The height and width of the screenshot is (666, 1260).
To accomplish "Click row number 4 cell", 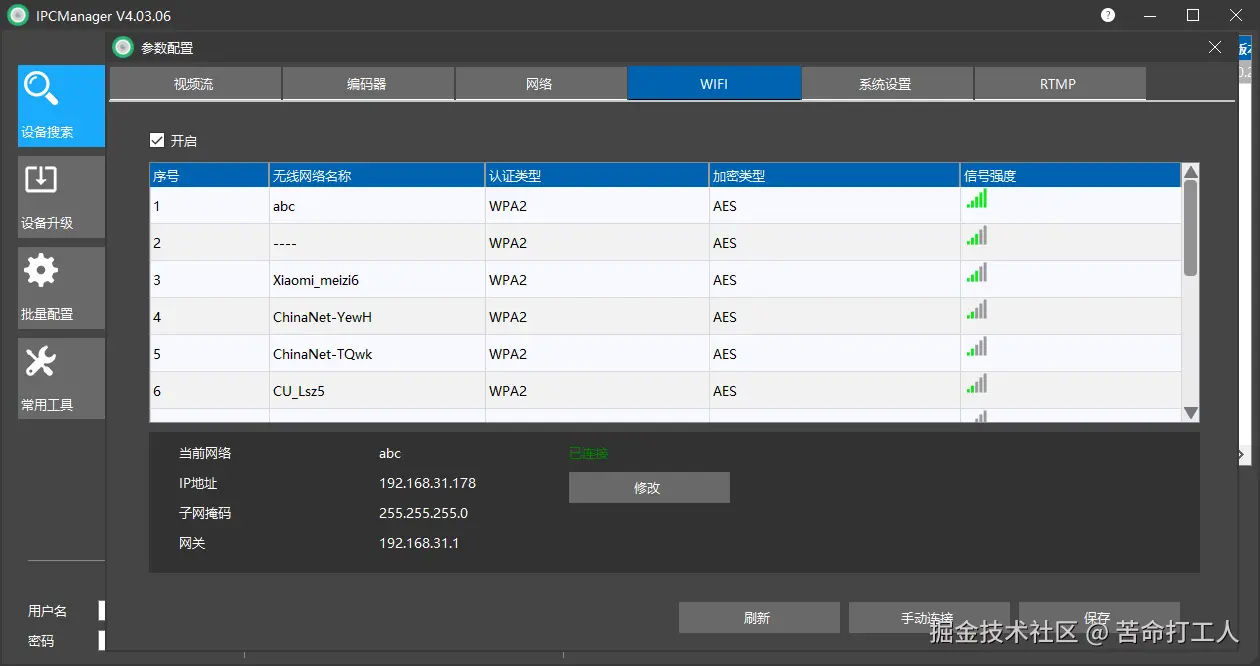I will [x=209, y=317].
